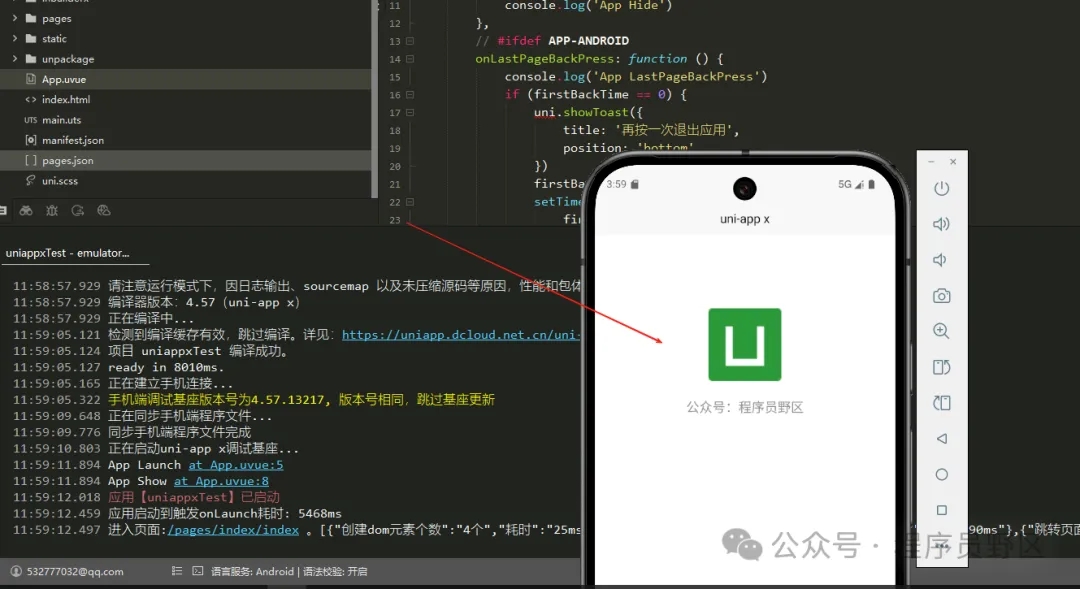Click the App.uvue file icon
The width and height of the screenshot is (1080, 589).
point(30,79)
